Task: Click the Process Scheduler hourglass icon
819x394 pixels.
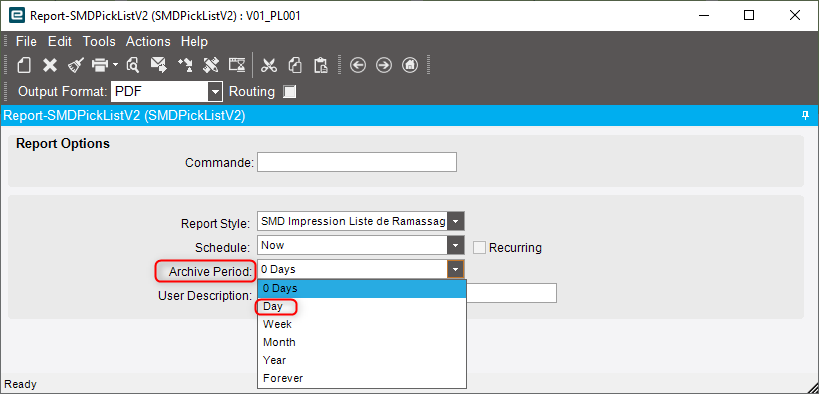Action: (x=237, y=65)
